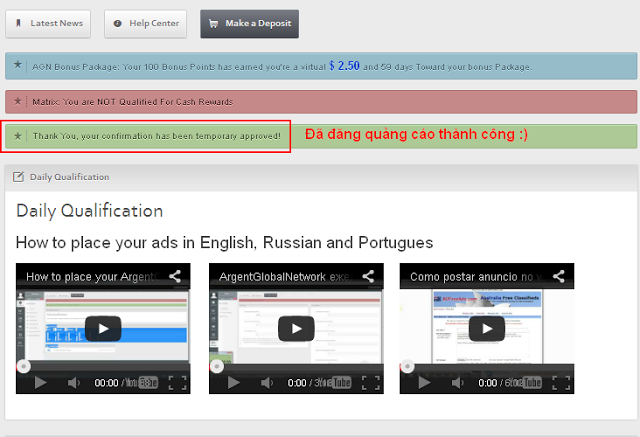640x437 pixels.
Task: Start the 'Como postar anuncio' video center play
Action: point(487,328)
